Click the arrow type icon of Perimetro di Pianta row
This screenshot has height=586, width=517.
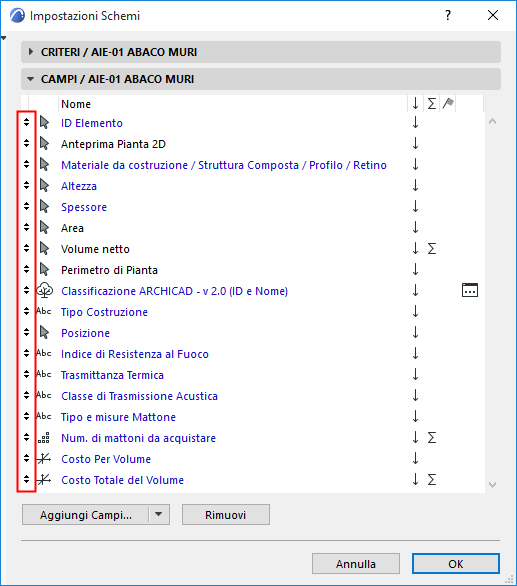tap(44, 269)
